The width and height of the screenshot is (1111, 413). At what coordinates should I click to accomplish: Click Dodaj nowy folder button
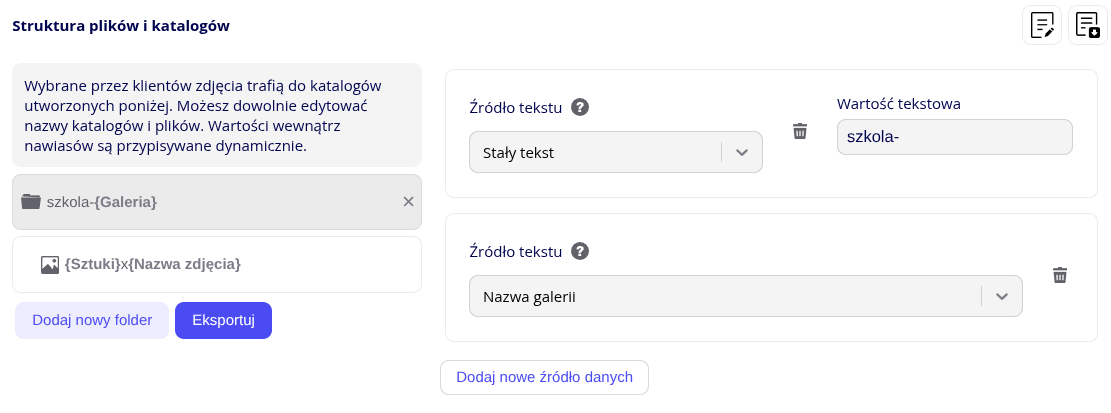click(x=92, y=321)
